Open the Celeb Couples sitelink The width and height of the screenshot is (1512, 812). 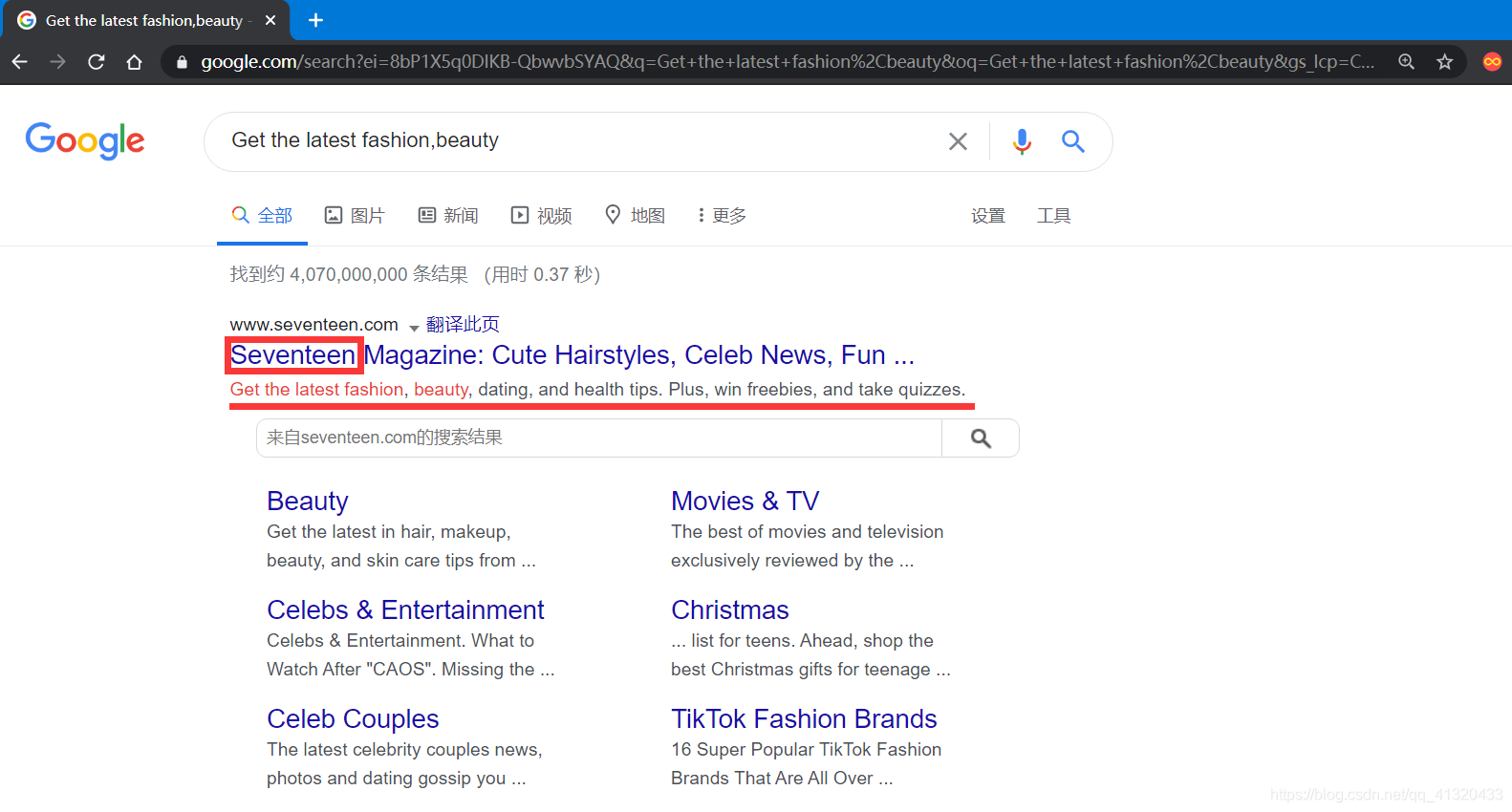click(353, 718)
